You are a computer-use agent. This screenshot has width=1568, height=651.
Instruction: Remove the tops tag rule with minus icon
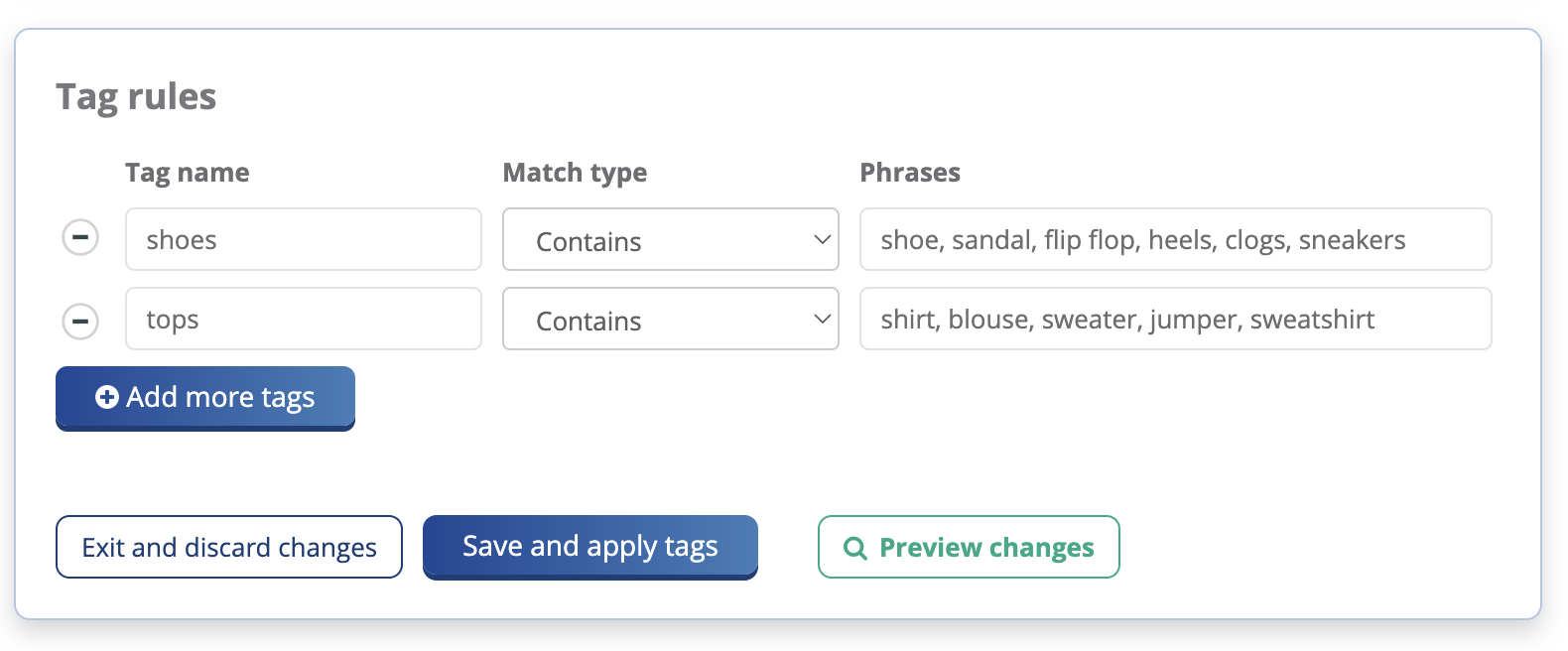[x=80, y=322]
